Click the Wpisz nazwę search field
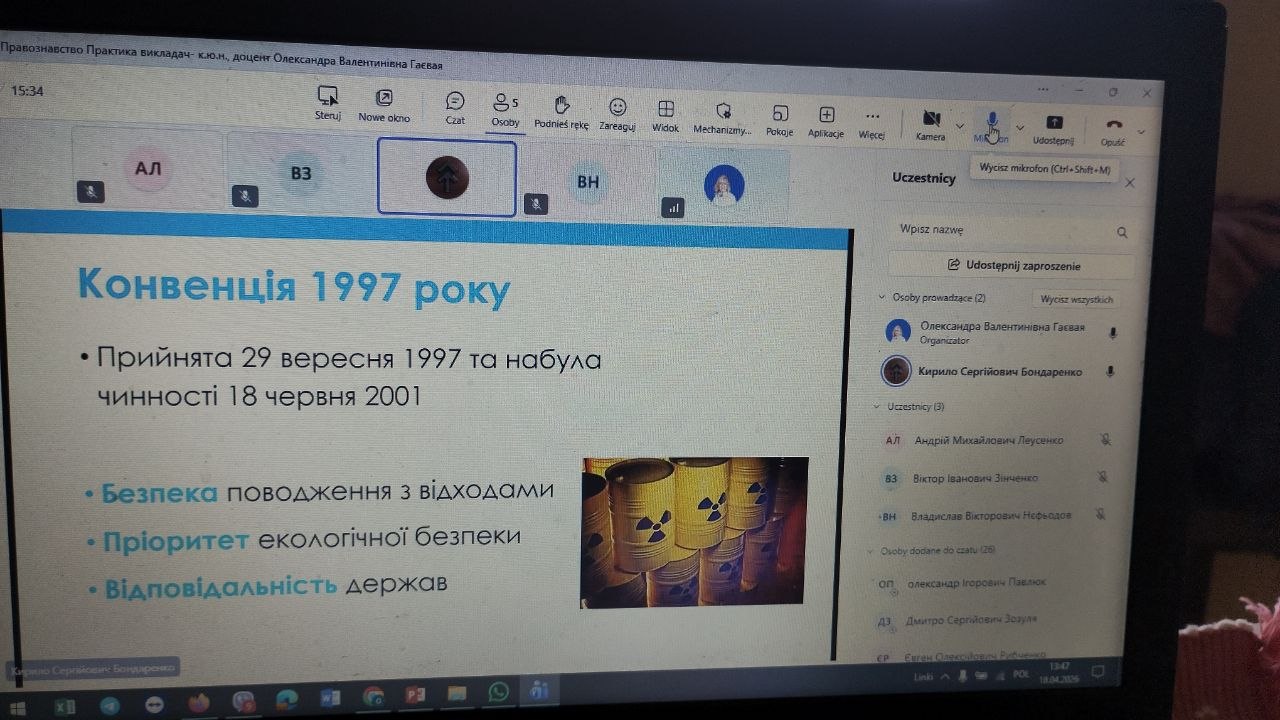 (x=1000, y=230)
